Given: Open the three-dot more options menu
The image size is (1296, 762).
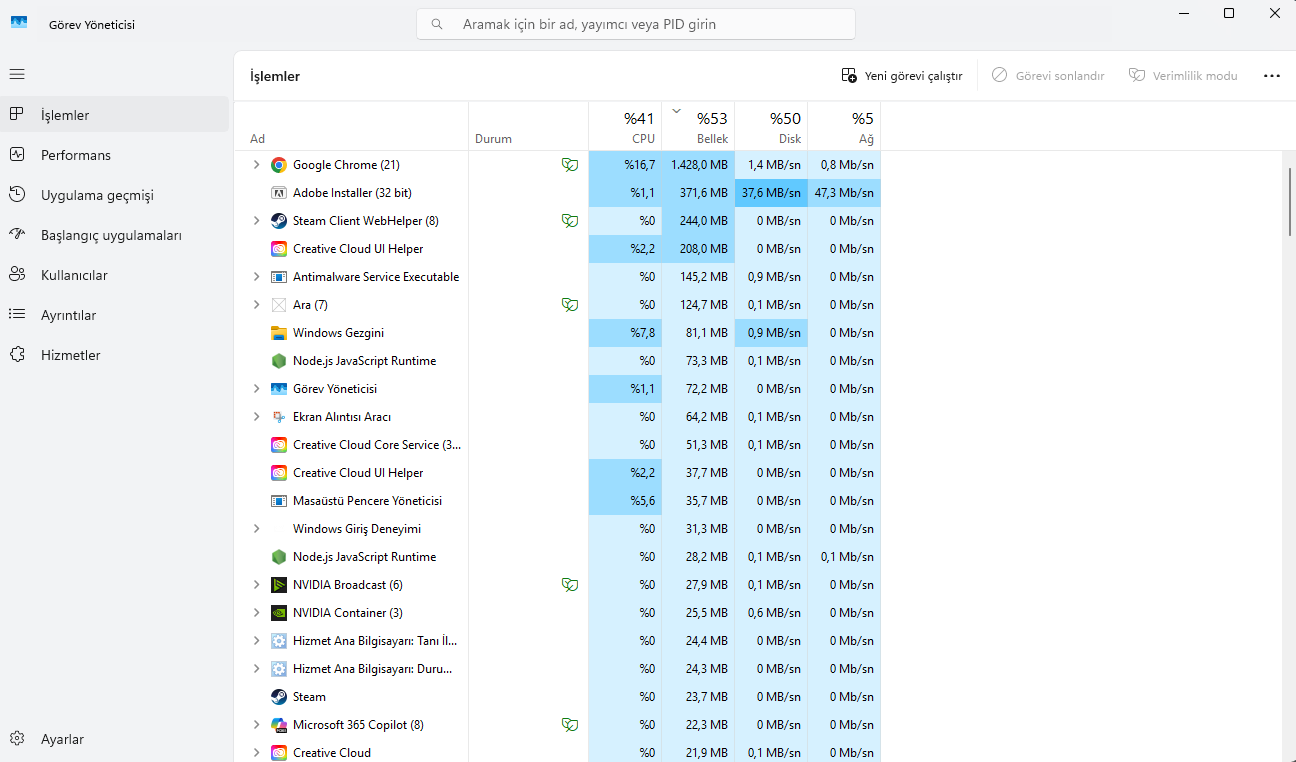Looking at the screenshot, I should click(x=1272, y=76).
